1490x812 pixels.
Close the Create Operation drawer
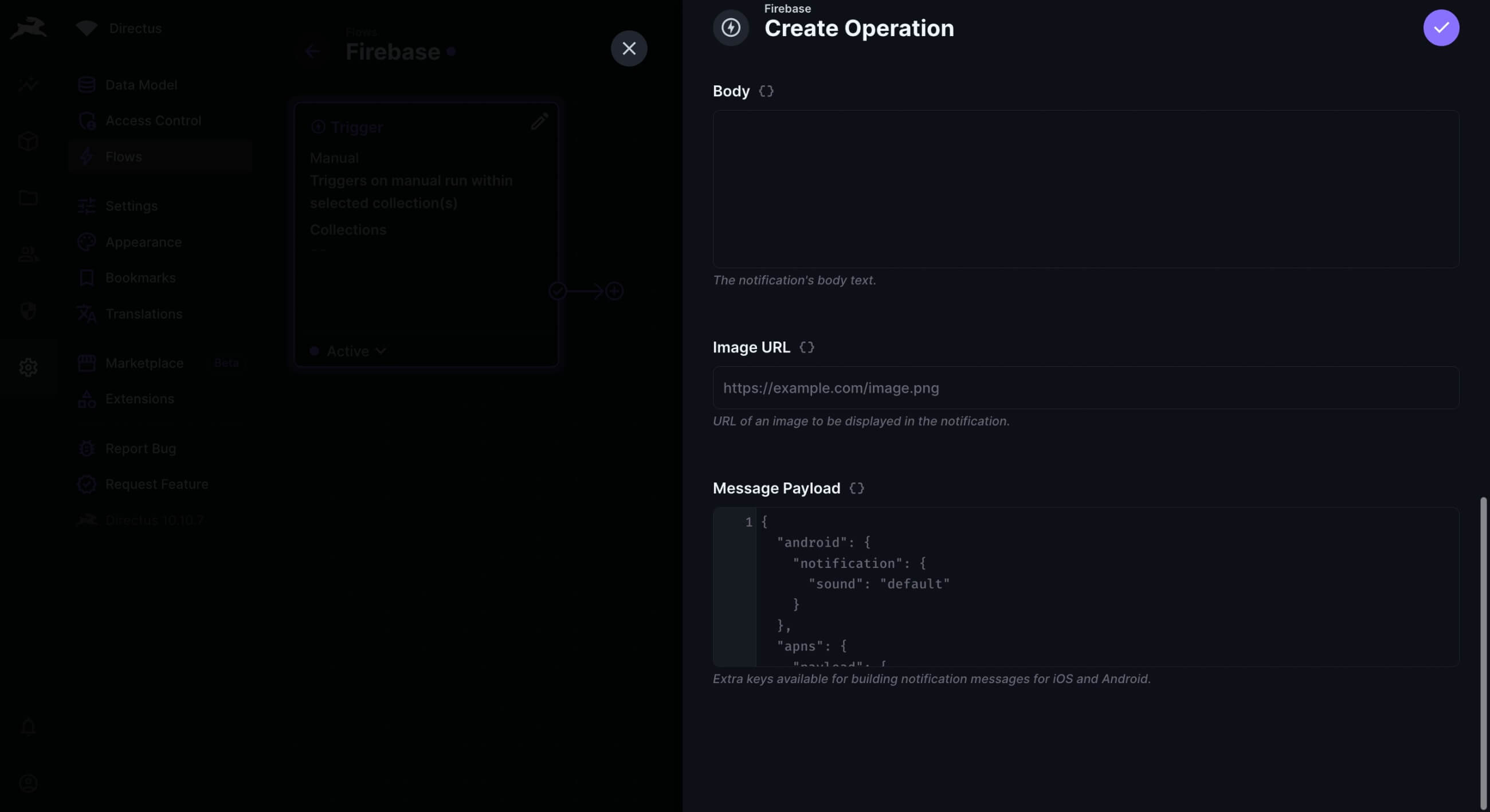[629, 49]
